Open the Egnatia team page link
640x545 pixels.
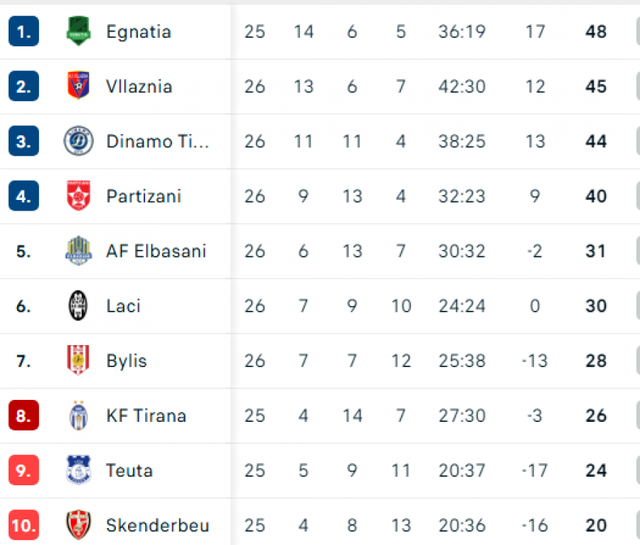[x=138, y=32]
